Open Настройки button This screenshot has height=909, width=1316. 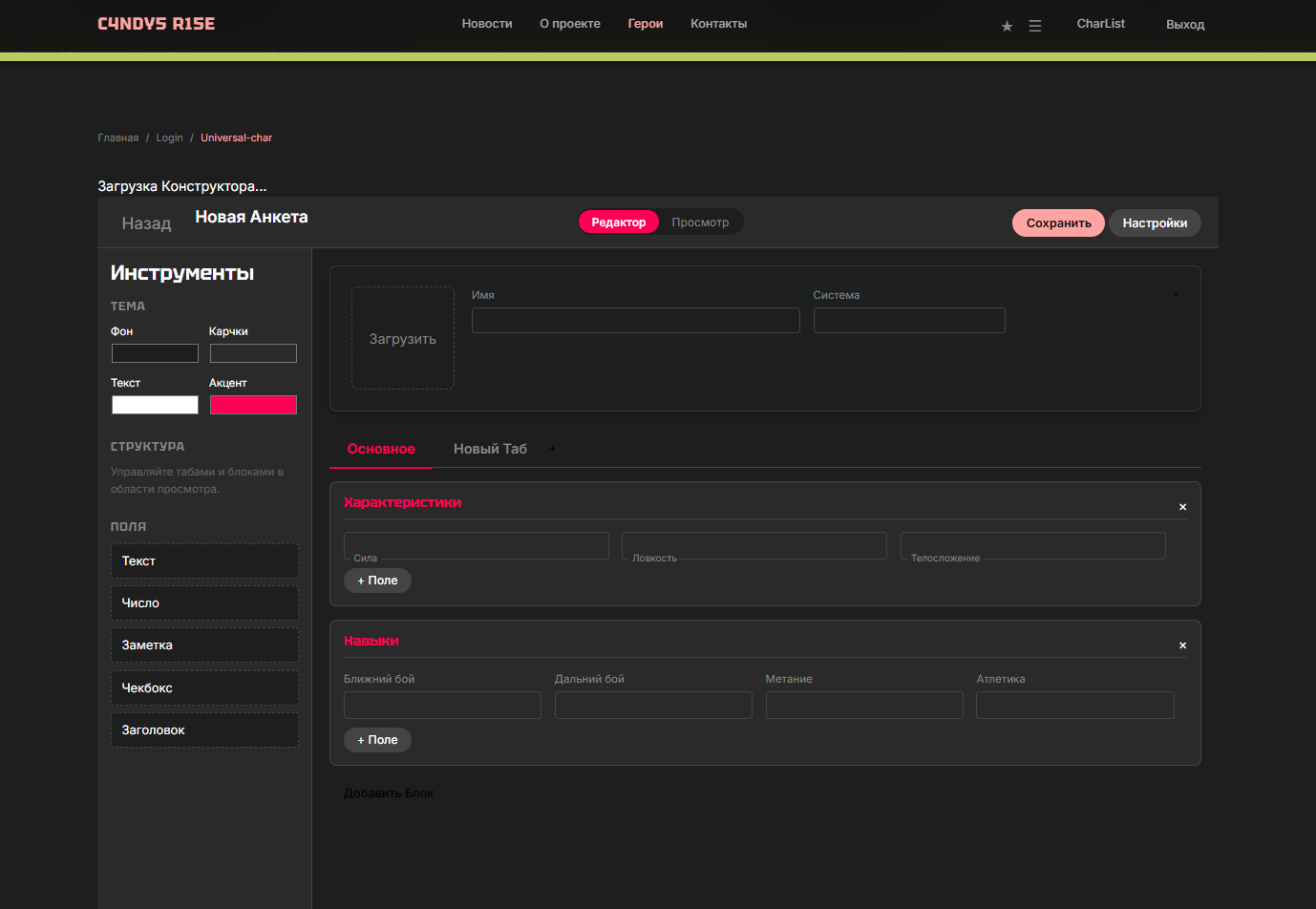(1155, 222)
